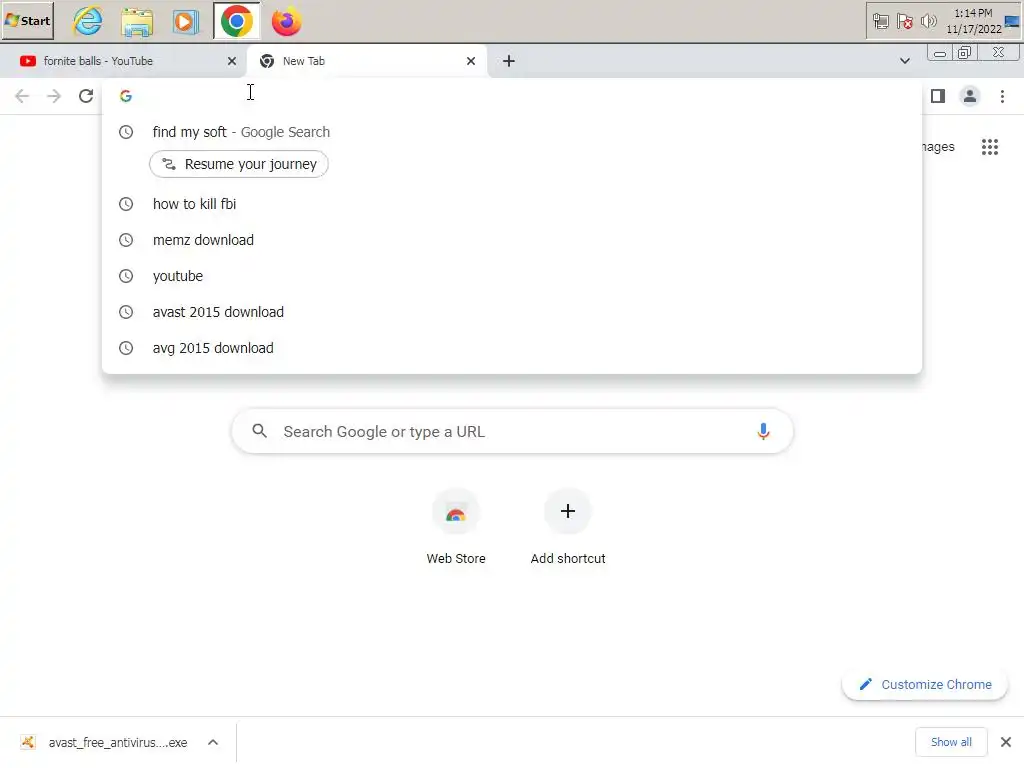Select the New Tab tab
This screenshot has width=1024, height=768.
pos(366,61)
